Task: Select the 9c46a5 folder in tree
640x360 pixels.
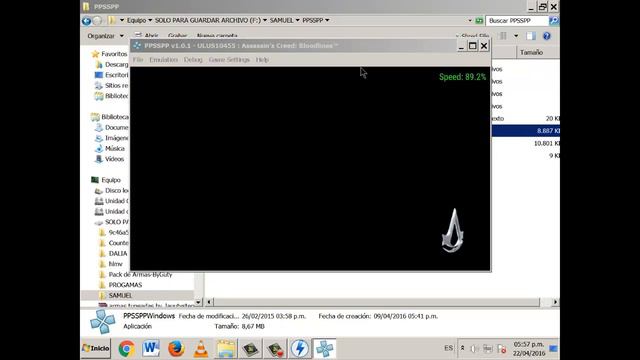Action: [114, 233]
